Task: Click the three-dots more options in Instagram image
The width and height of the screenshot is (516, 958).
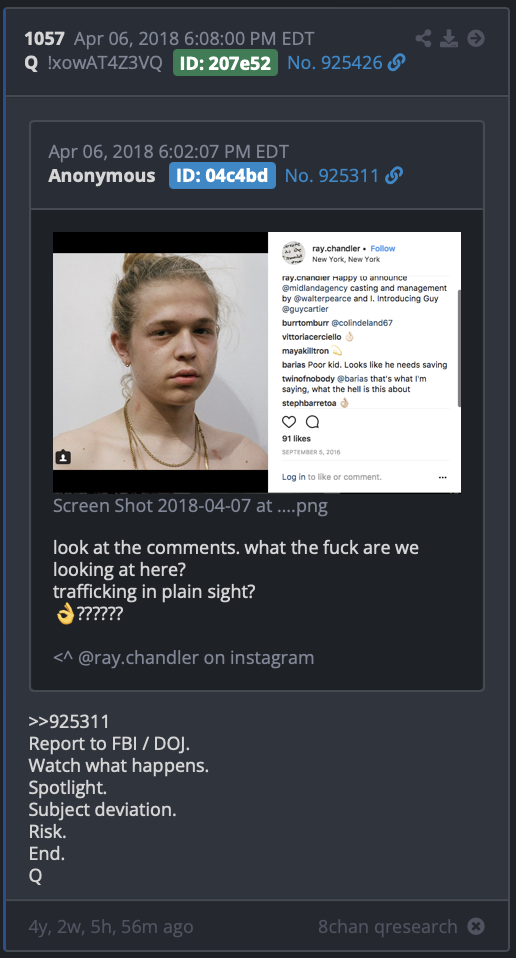Action: [443, 477]
